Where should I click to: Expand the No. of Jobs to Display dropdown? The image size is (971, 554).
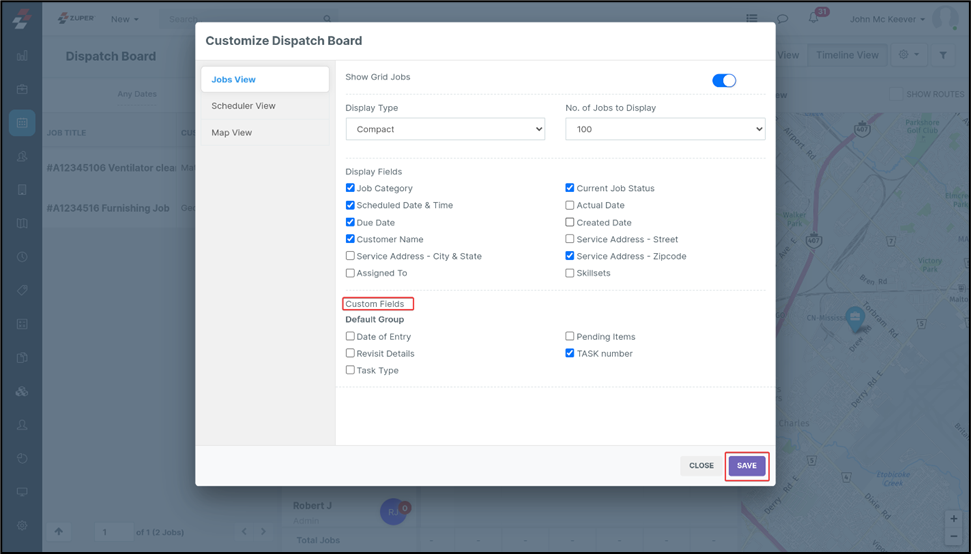(x=665, y=129)
